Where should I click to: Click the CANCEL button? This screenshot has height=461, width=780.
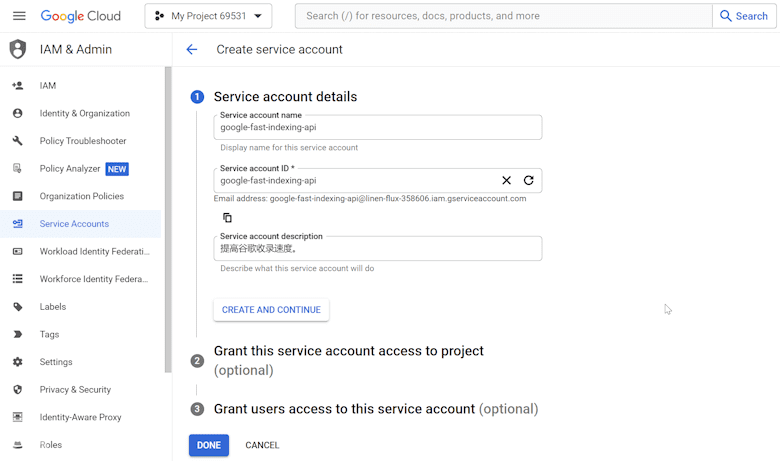click(262, 445)
